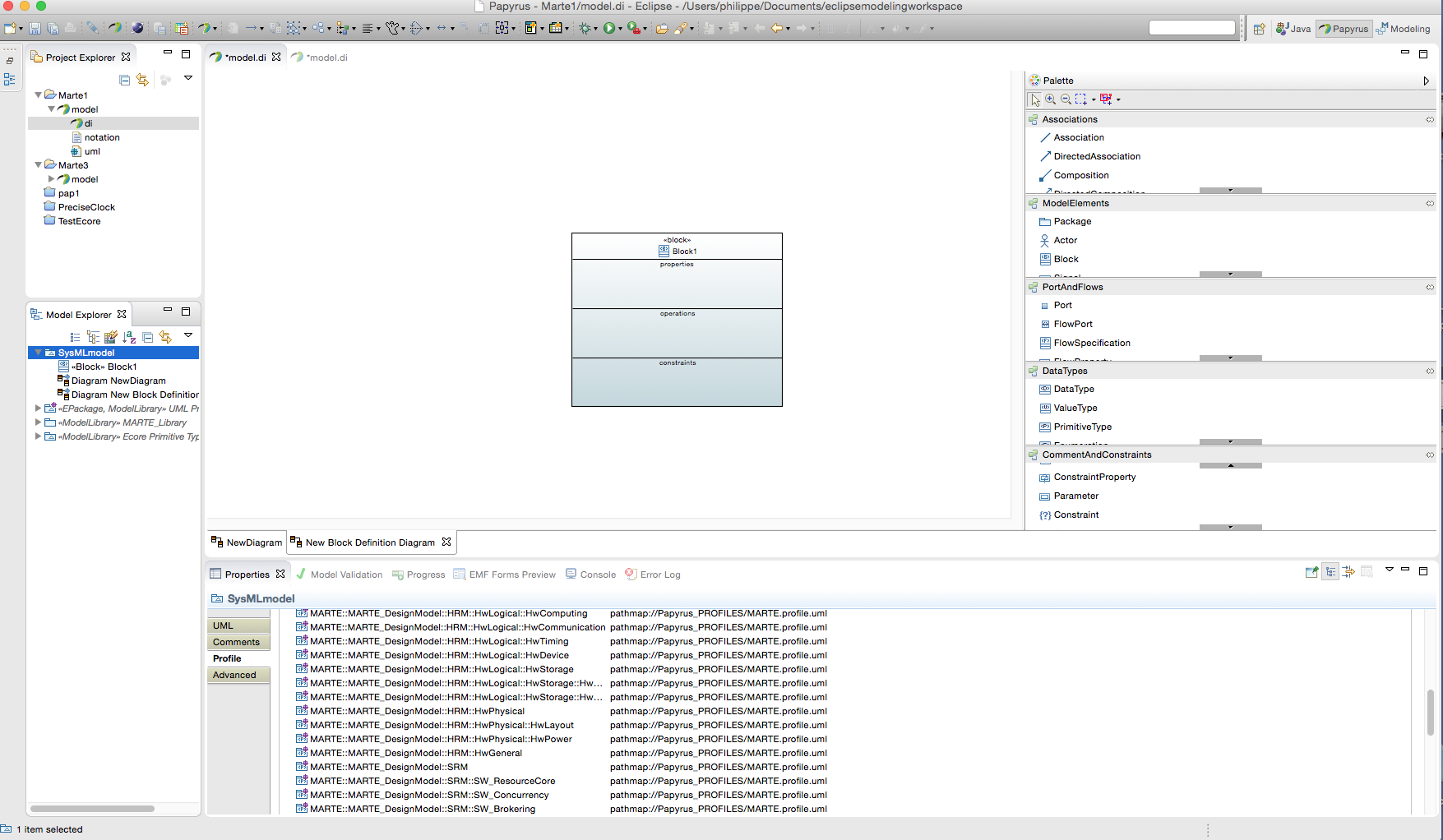Expand the model node under Marte3

coord(51,179)
